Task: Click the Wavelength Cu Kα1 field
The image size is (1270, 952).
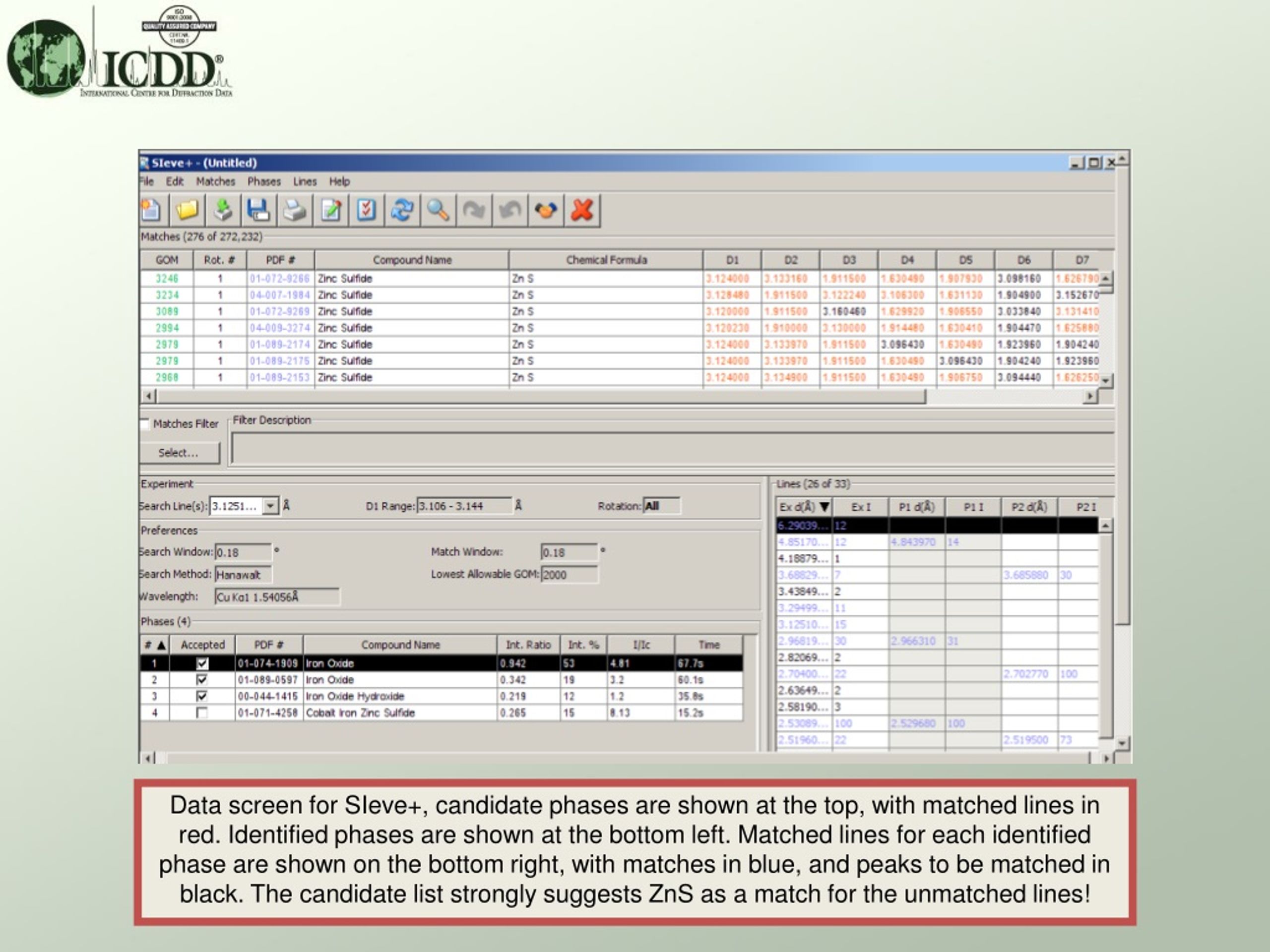Action: click(277, 597)
